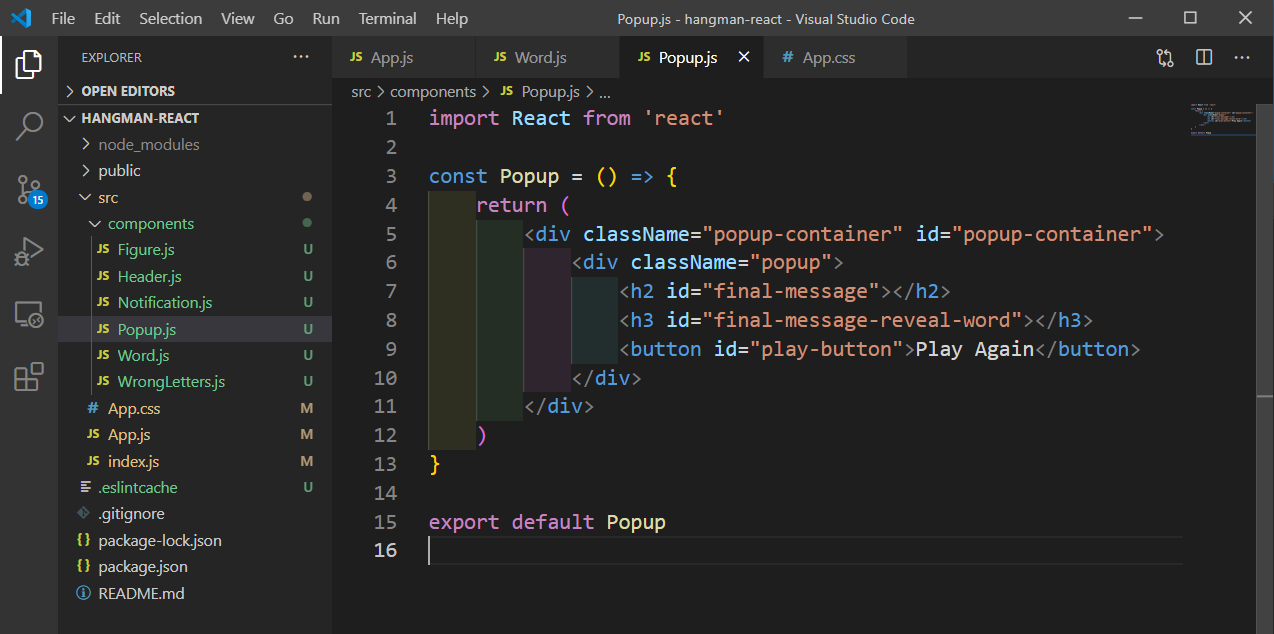The width and height of the screenshot is (1274, 634).
Task: Click the "final-message" id string
Action: pyautogui.click(x=790, y=291)
